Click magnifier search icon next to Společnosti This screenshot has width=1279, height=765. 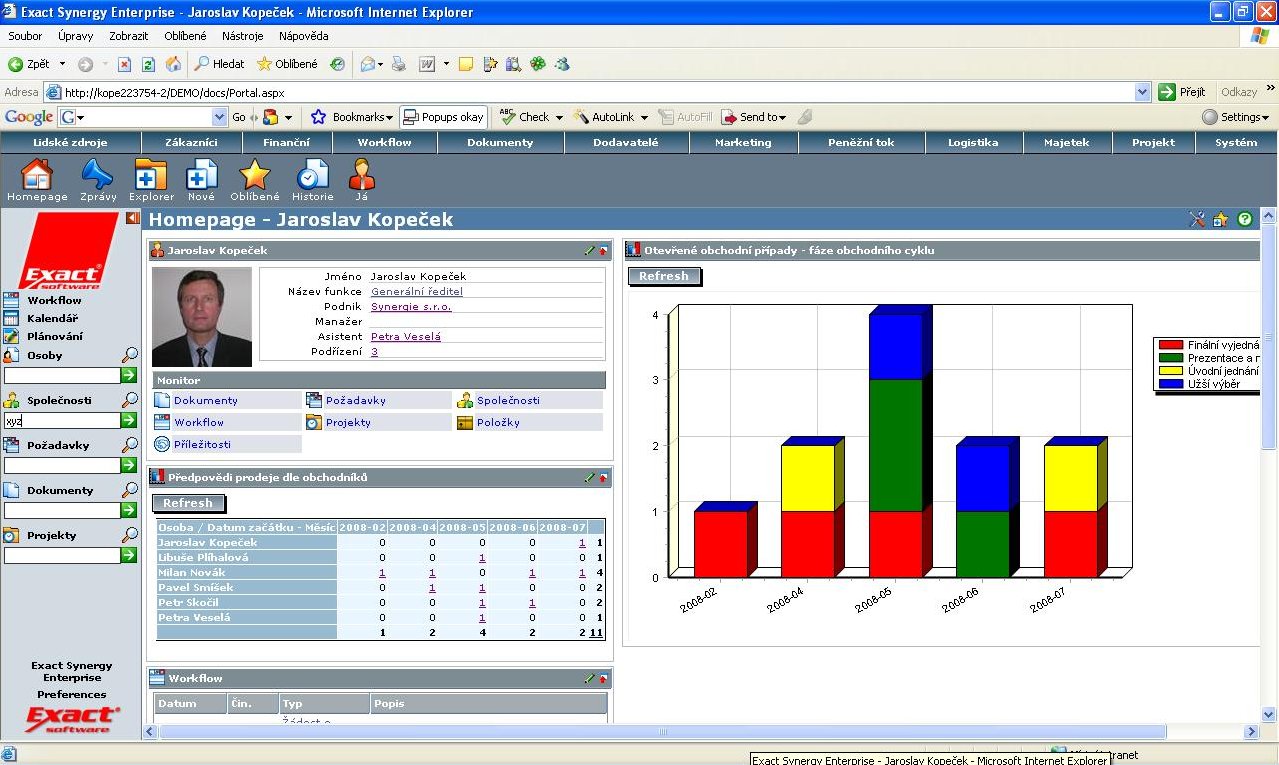(130, 400)
